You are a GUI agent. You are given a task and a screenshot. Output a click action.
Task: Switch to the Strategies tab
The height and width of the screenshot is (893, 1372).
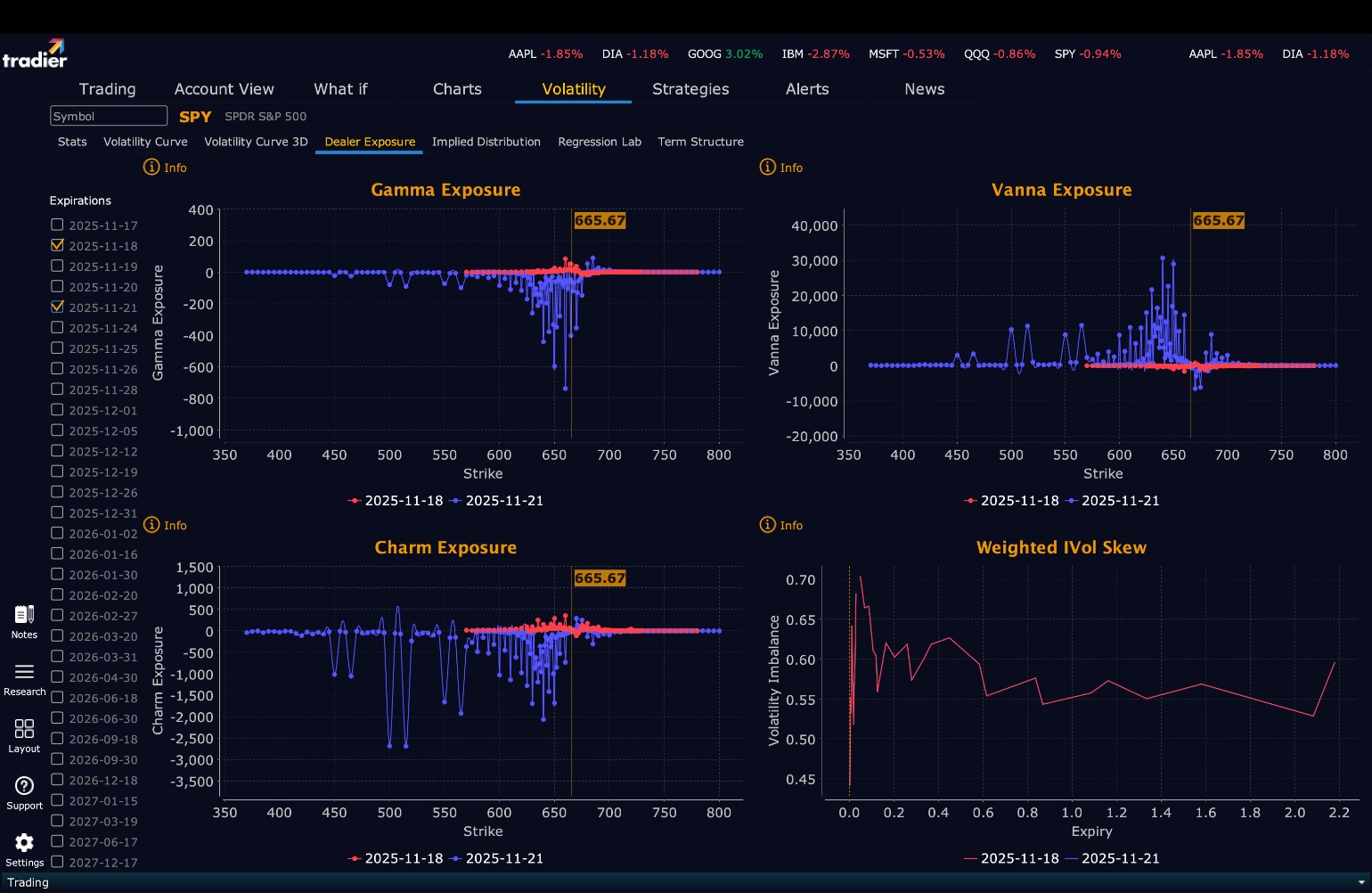point(690,89)
